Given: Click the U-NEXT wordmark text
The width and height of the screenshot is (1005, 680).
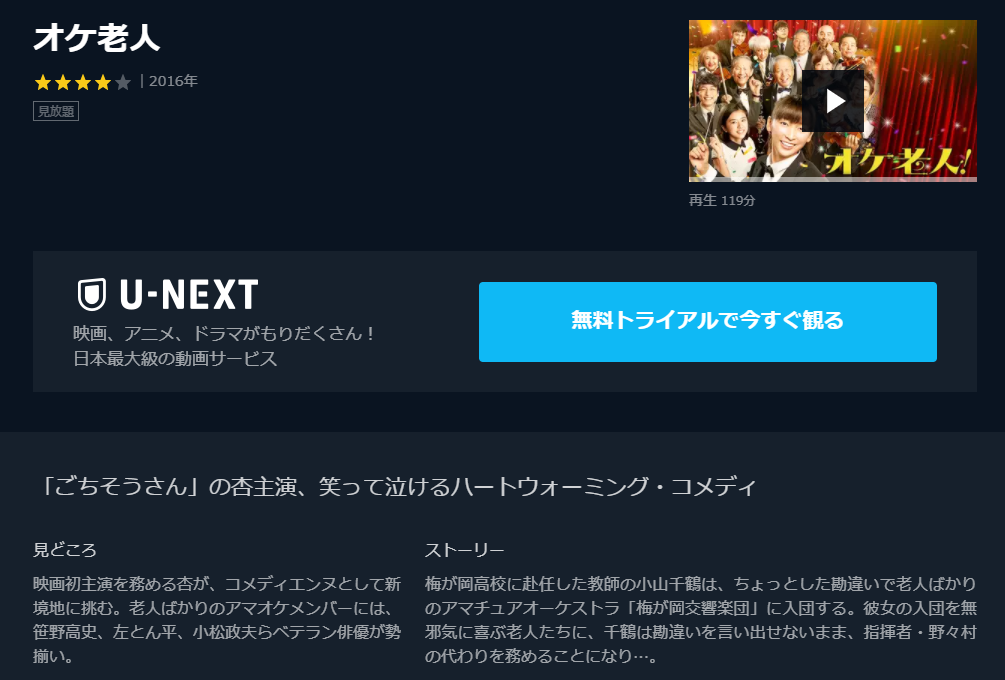Looking at the screenshot, I should (x=189, y=294).
